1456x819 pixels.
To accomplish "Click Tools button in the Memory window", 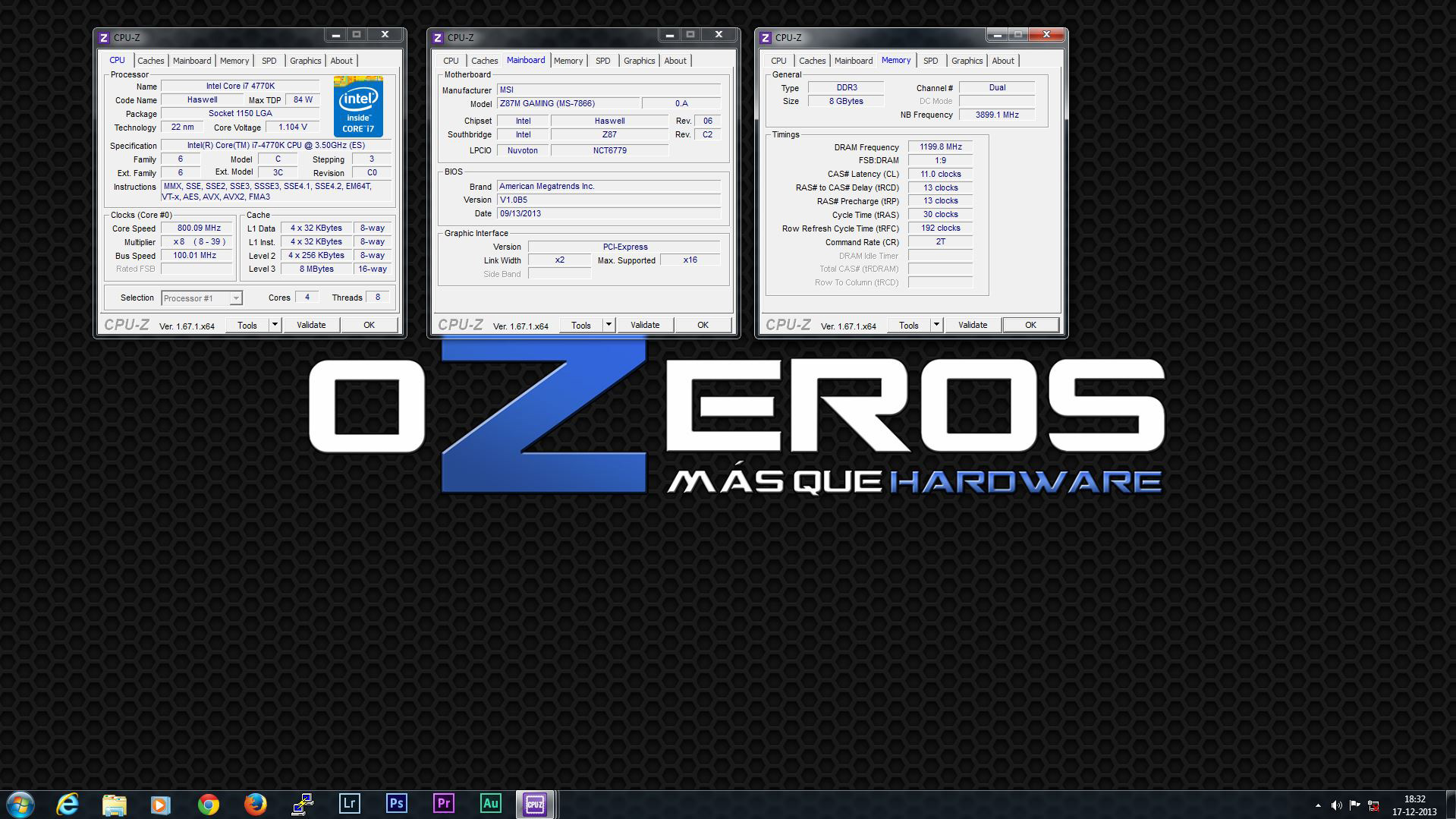I will coord(909,325).
